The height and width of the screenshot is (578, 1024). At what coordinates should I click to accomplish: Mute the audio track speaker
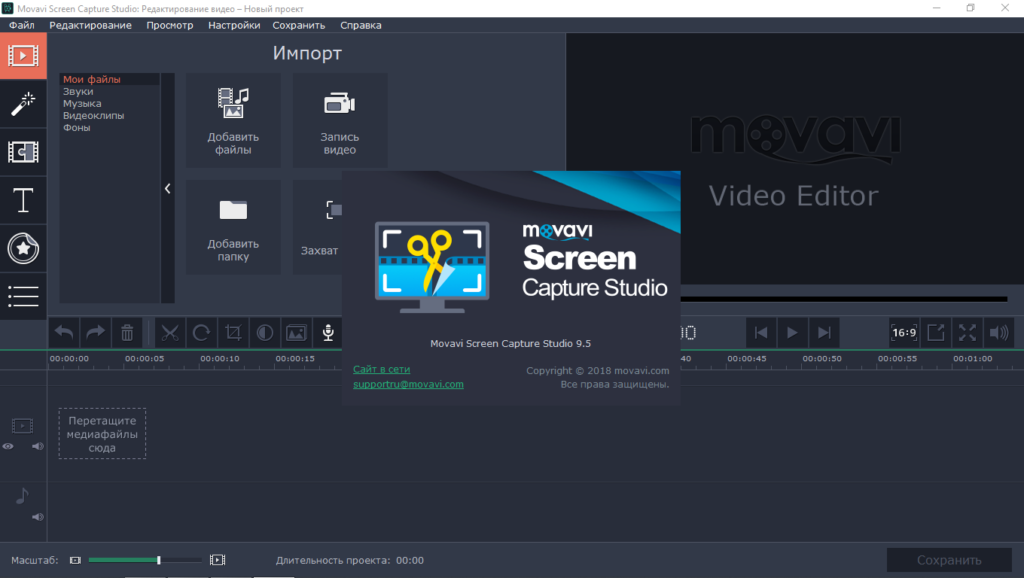point(38,517)
